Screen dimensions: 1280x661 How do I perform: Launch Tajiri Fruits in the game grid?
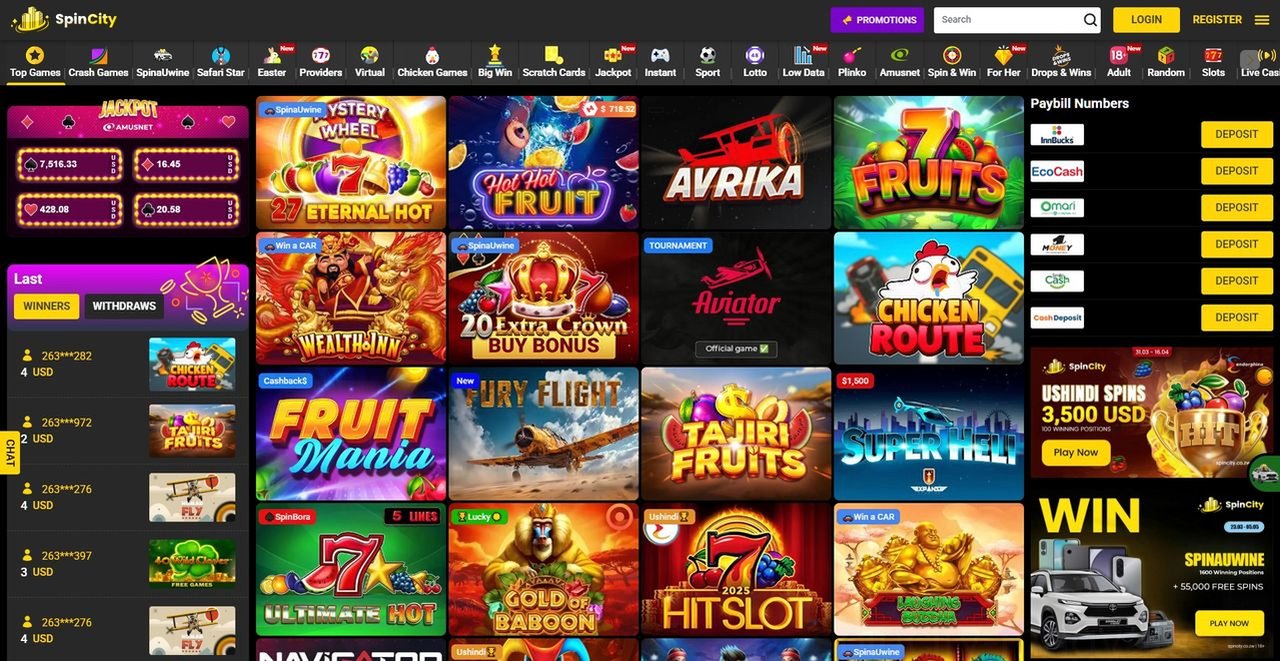[x=736, y=434]
